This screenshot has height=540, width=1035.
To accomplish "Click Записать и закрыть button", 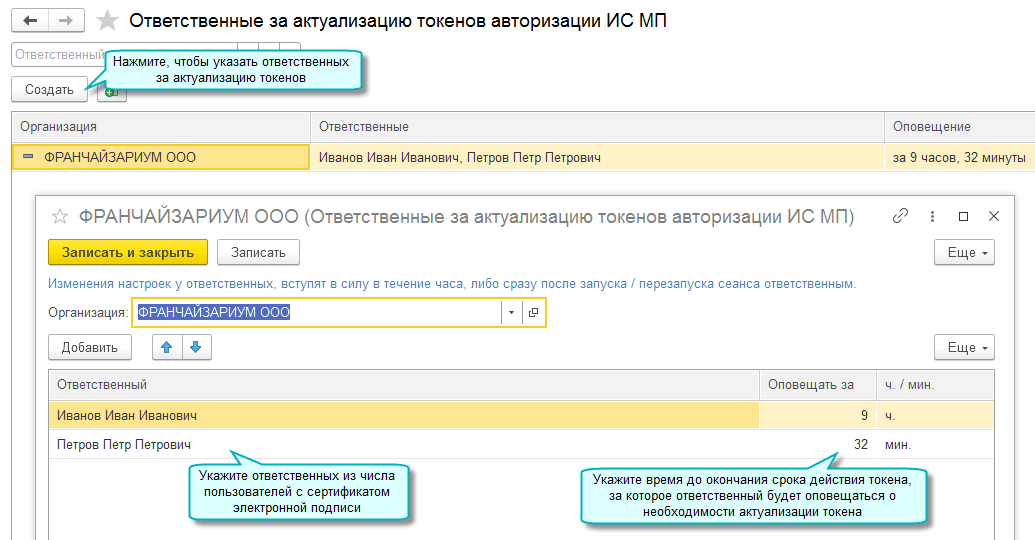I will (128, 253).
